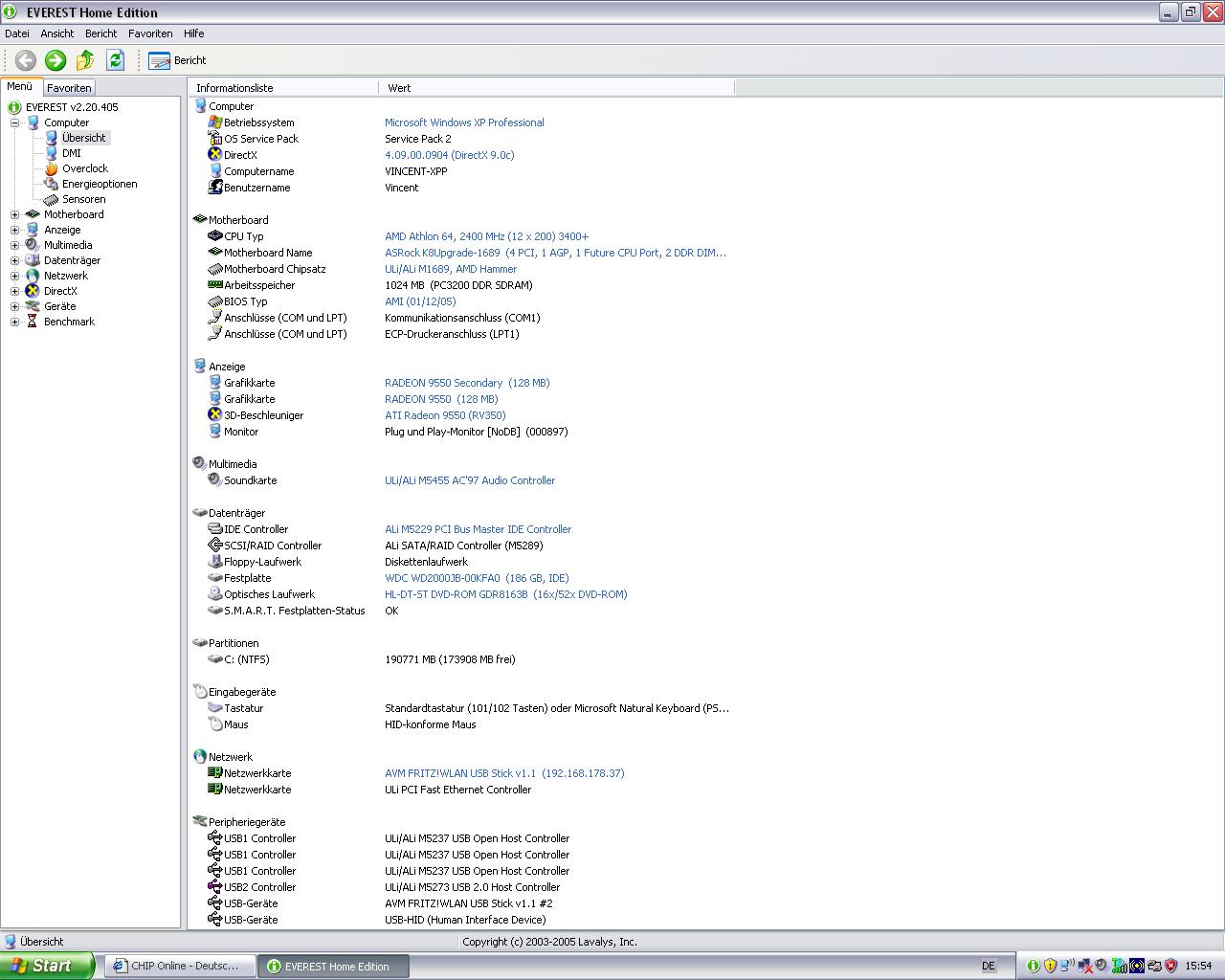The image size is (1225, 980).
Task: Click the DirectX icon in the tree
Action: [33, 291]
